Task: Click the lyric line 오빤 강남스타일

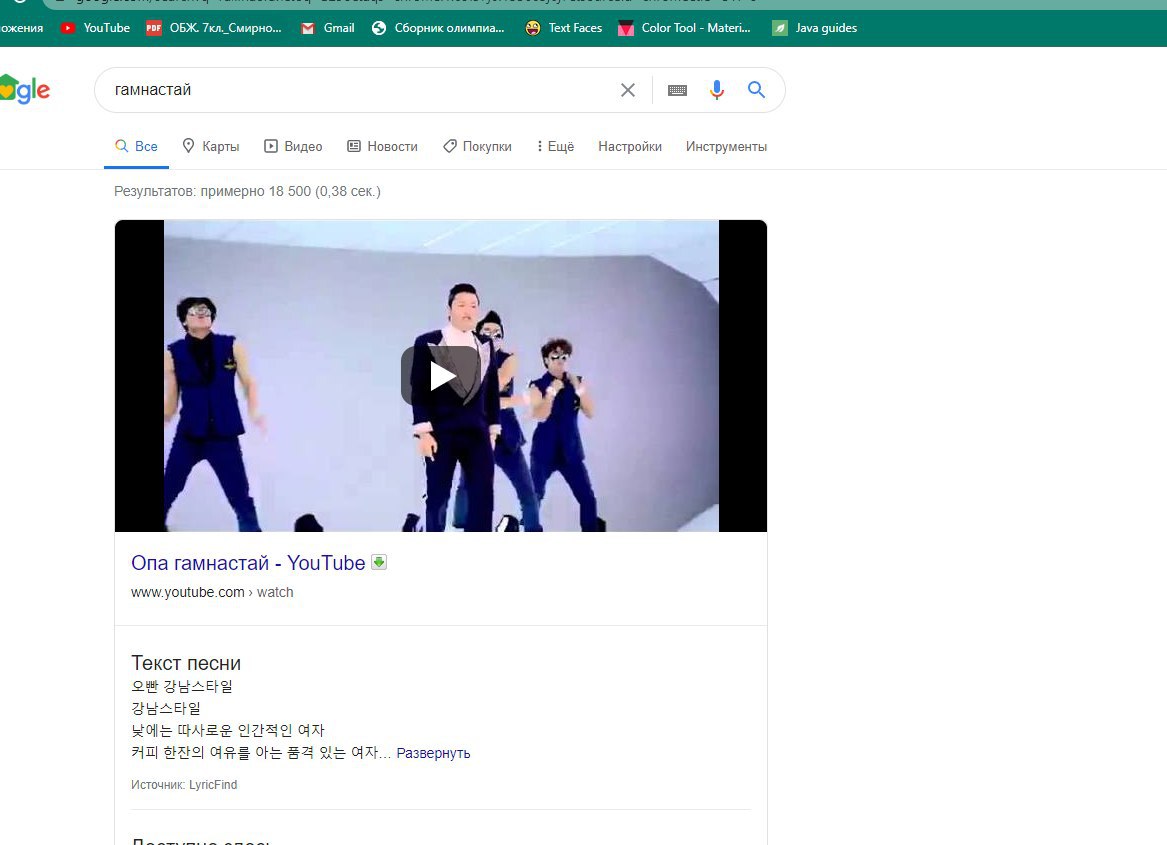Action: coord(182,686)
